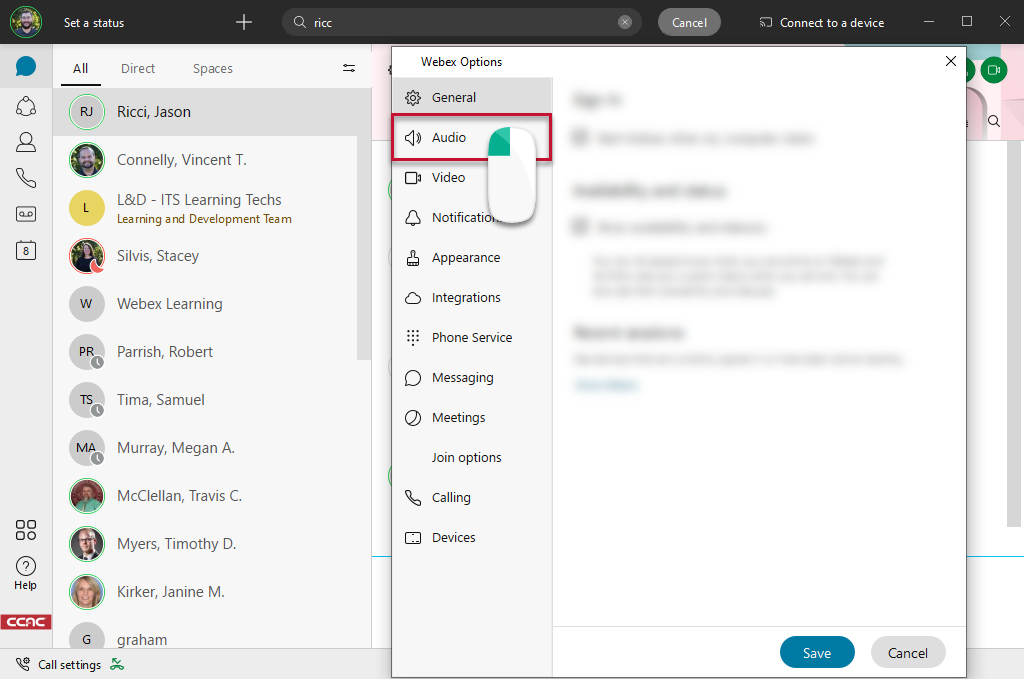
Task: Switch to the Direct tab
Action: point(138,68)
